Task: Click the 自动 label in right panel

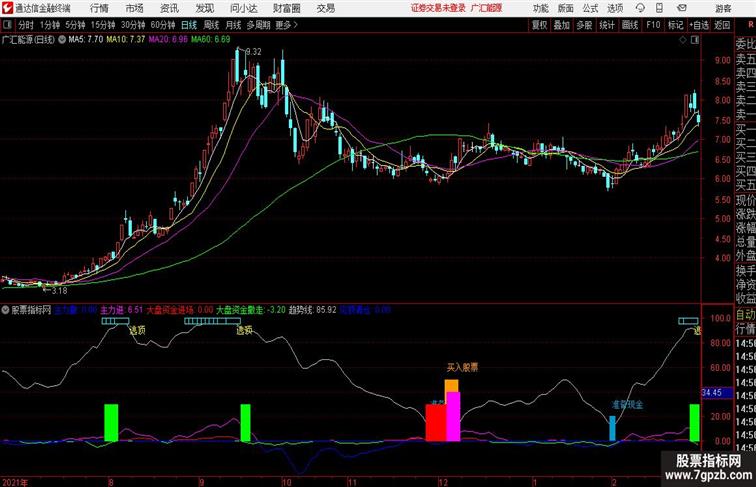Action: coord(745,315)
